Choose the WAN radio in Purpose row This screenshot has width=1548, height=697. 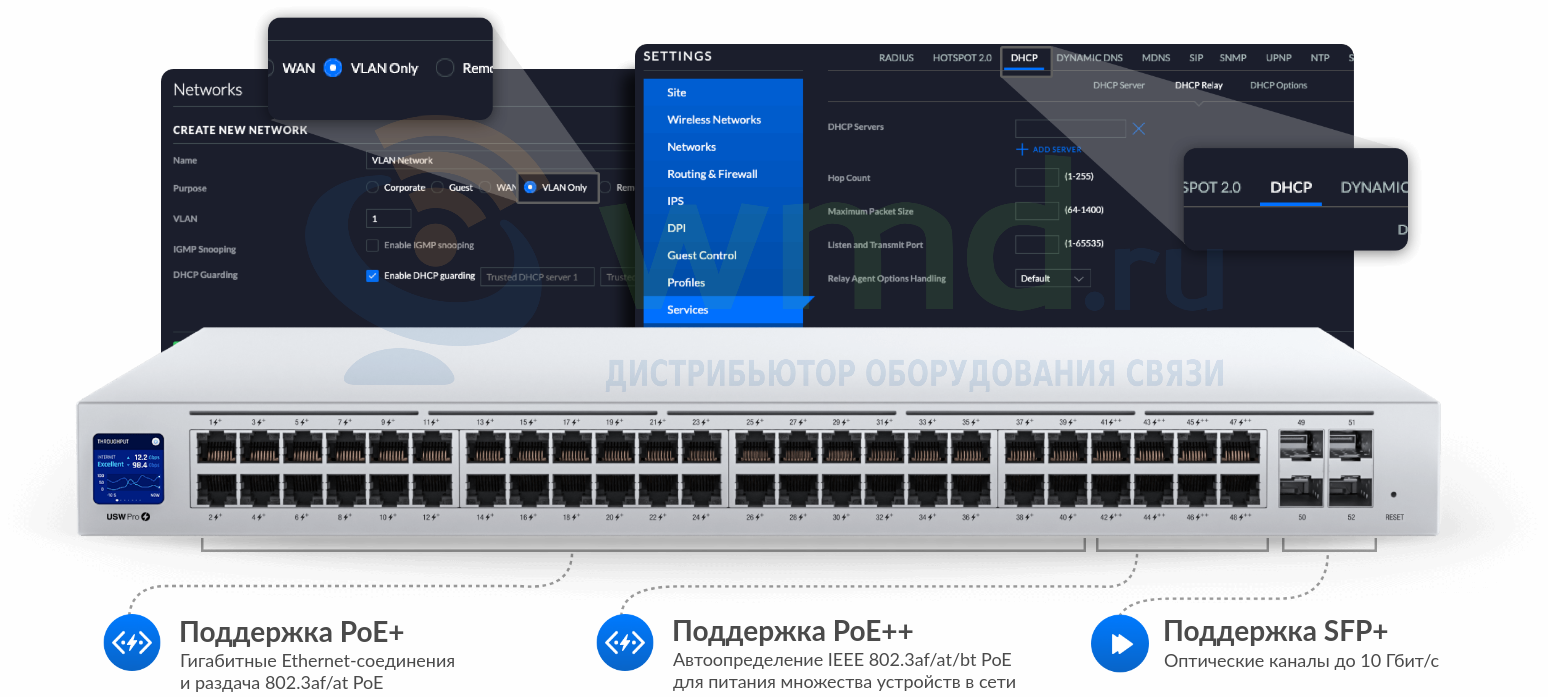coord(486,187)
